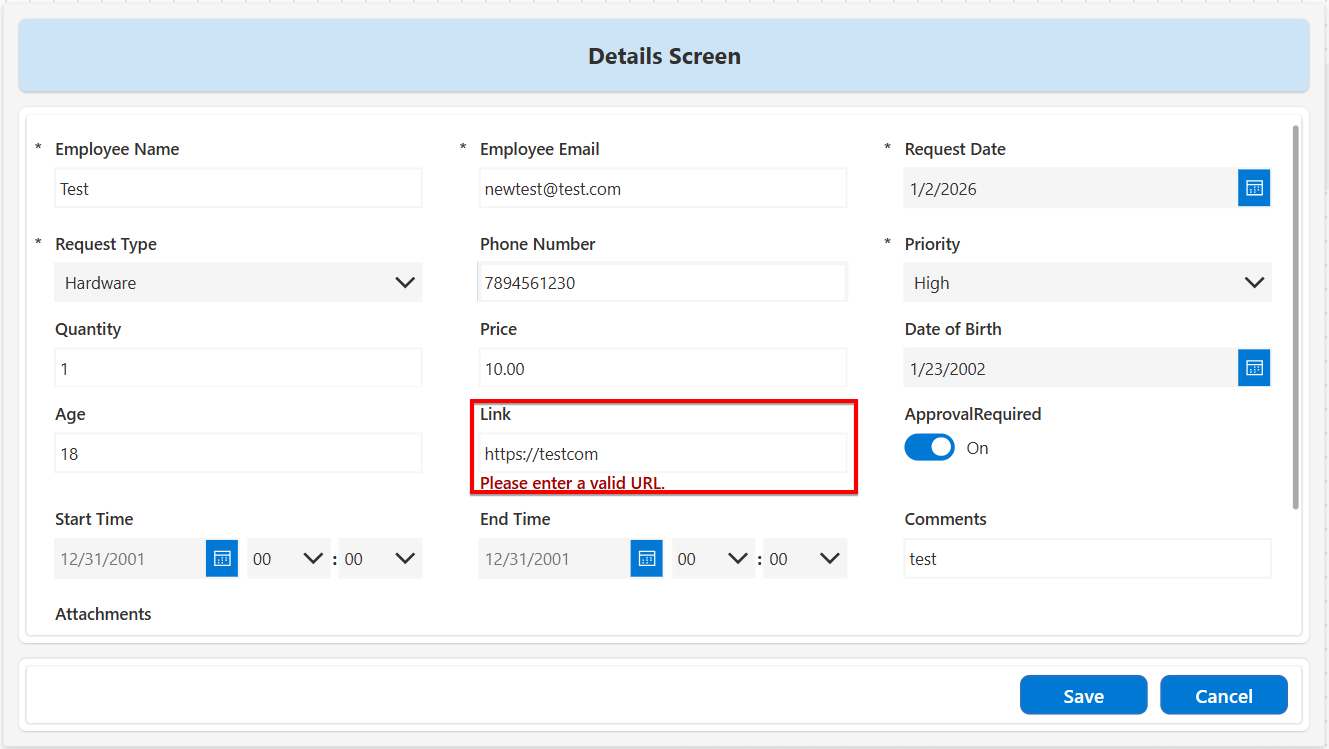Screen dimensions: 1329x749
Task: Expand the Request Type dropdown
Action: pos(238,283)
